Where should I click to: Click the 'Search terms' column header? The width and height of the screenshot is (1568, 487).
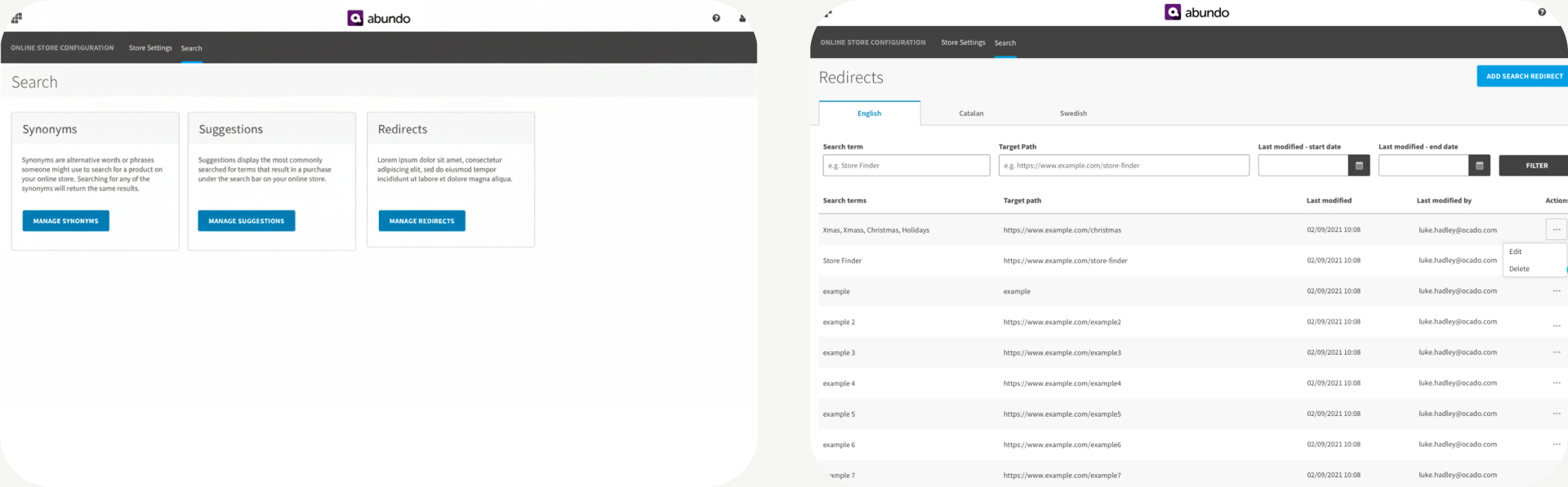(x=844, y=200)
